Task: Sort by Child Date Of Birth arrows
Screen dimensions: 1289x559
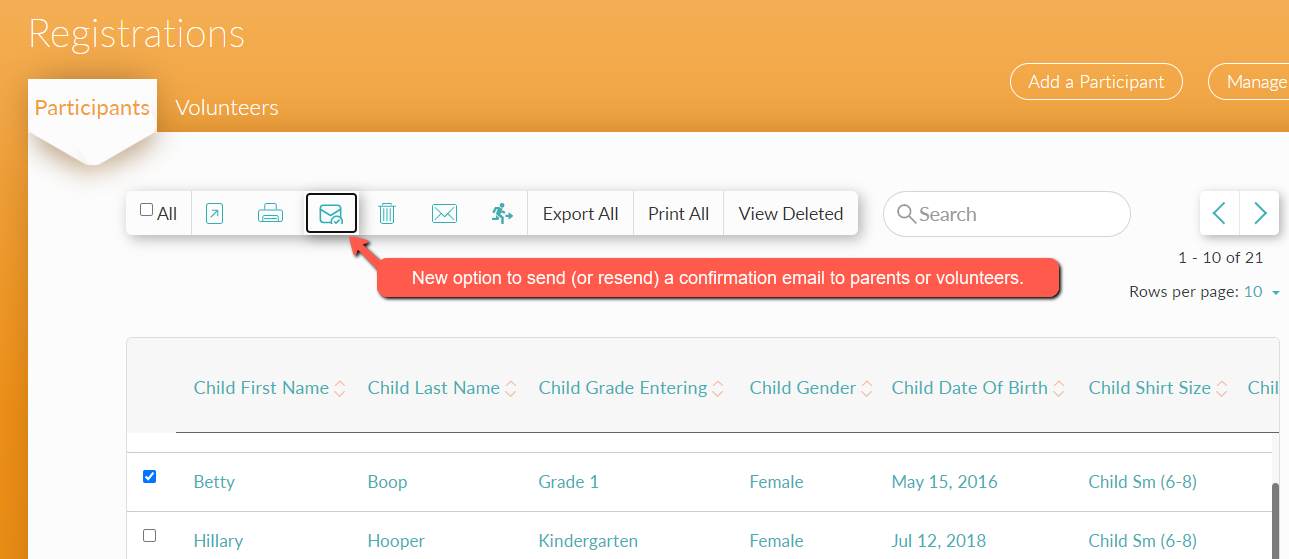Action: (x=1059, y=388)
